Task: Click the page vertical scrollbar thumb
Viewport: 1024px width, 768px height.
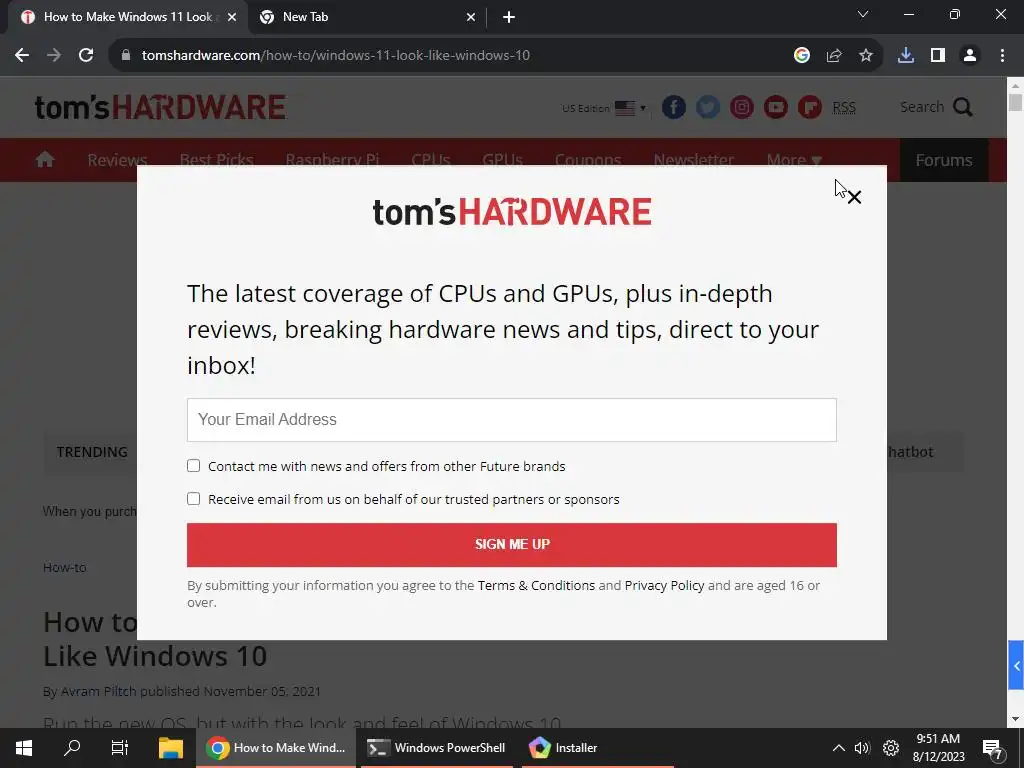Action: point(1015,103)
